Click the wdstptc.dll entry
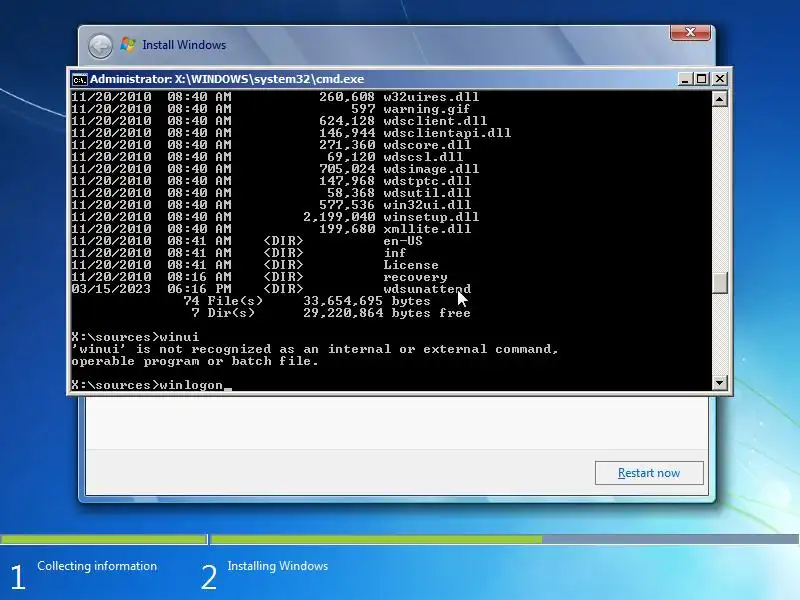 pyautogui.click(x=427, y=181)
